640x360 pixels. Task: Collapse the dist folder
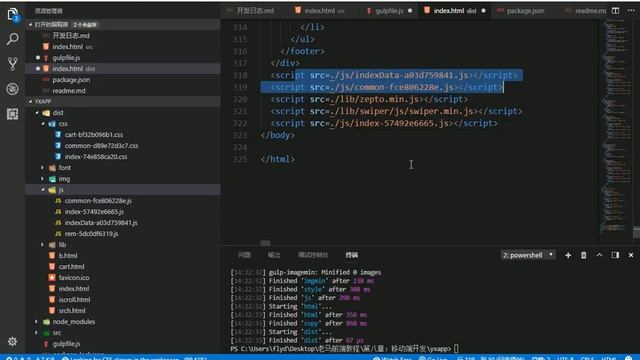[x=37, y=113]
